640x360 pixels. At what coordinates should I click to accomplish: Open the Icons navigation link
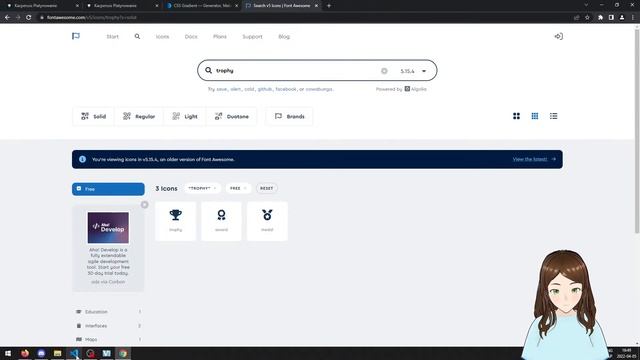point(162,37)
